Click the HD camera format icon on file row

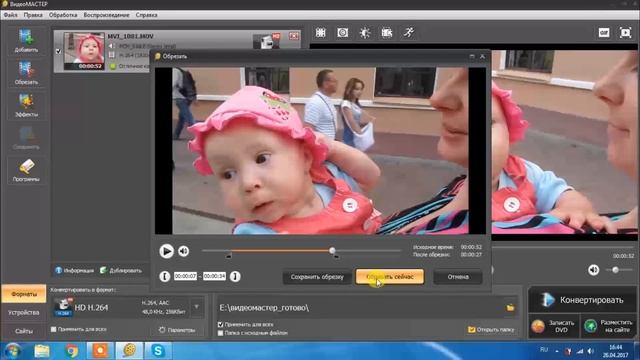267,41
